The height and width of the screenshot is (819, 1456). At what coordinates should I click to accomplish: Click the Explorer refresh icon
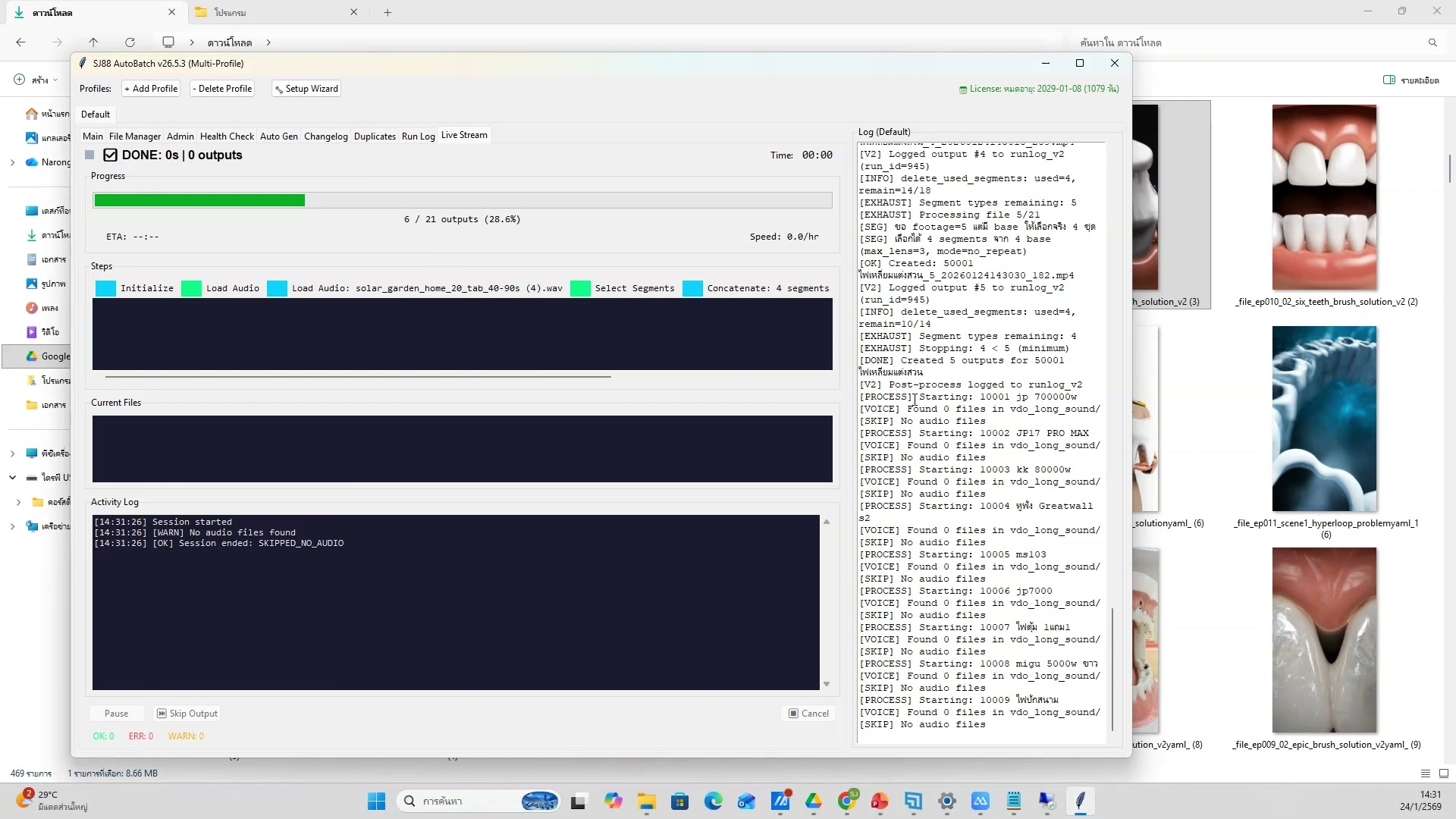130,42
